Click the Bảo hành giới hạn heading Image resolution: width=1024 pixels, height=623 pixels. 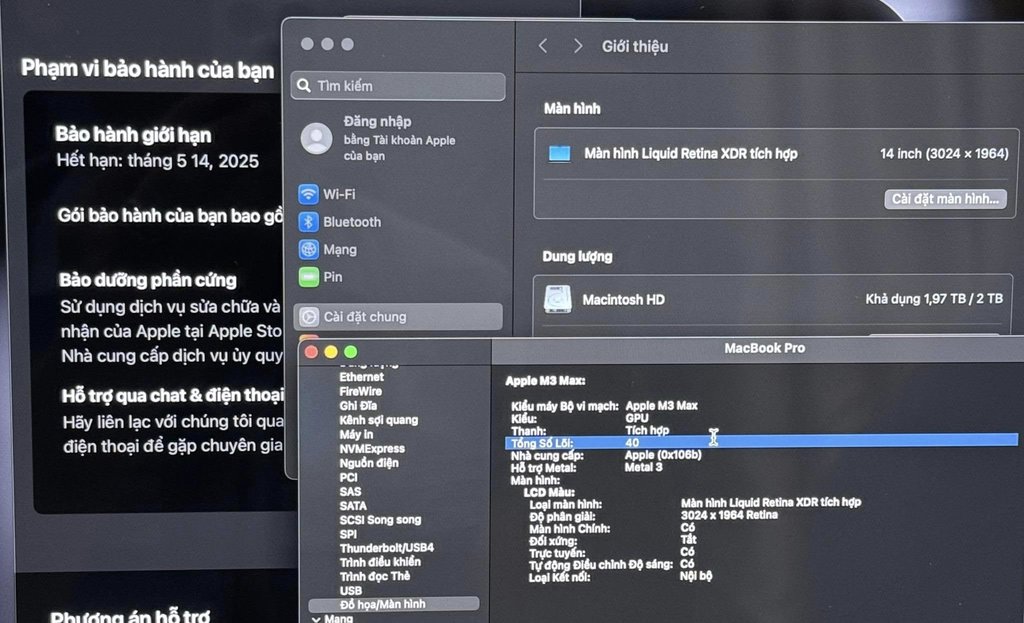[133, 135]
